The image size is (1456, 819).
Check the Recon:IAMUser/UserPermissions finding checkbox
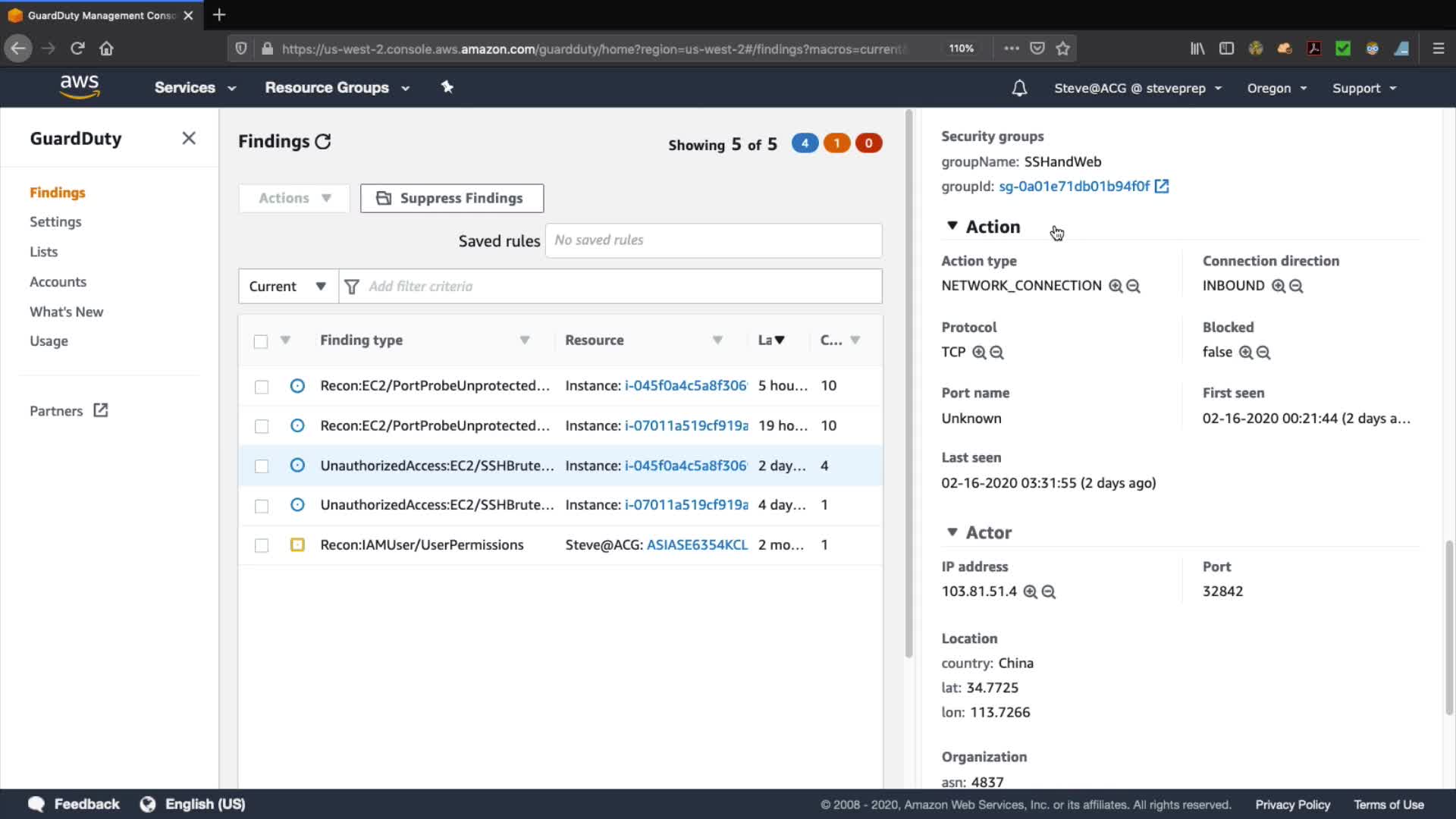[262, 545]
